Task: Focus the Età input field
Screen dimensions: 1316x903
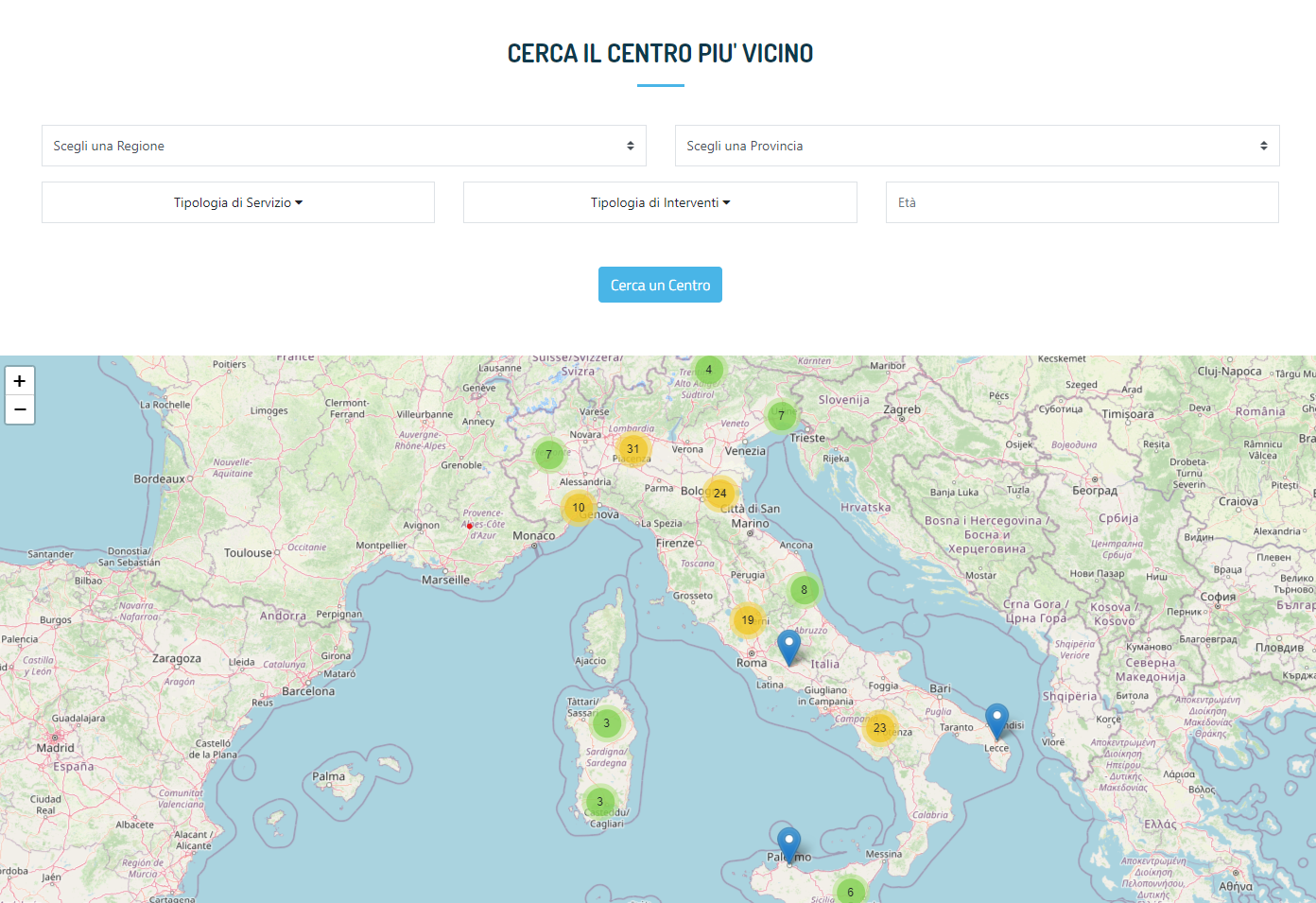Action: pos(1082,202)
